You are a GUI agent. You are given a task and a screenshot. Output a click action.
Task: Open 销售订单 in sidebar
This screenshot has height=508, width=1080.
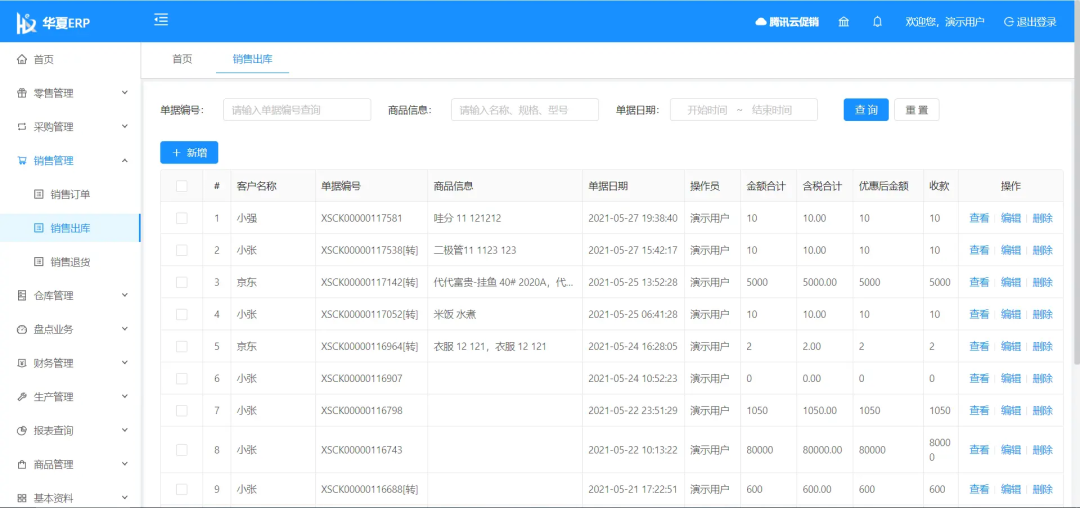tap(70, 194)
